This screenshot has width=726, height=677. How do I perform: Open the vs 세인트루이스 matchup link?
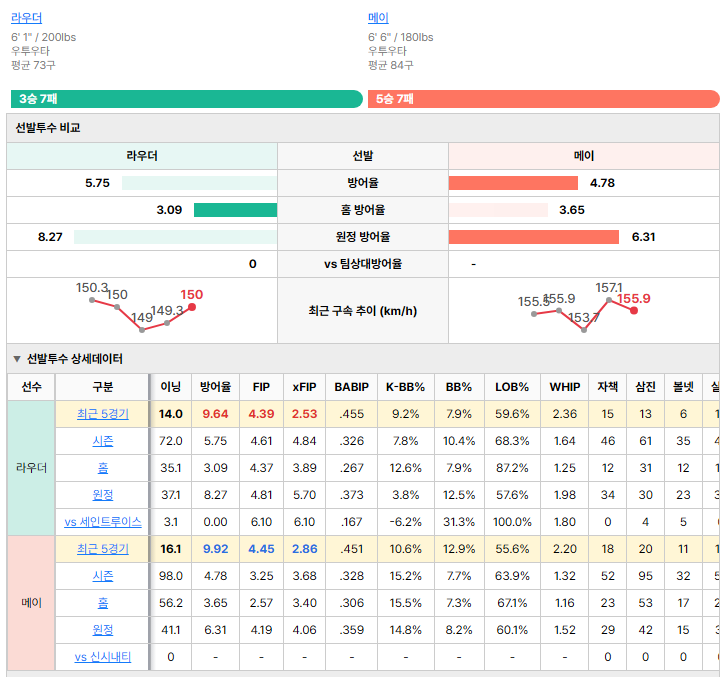click(103, 522)
